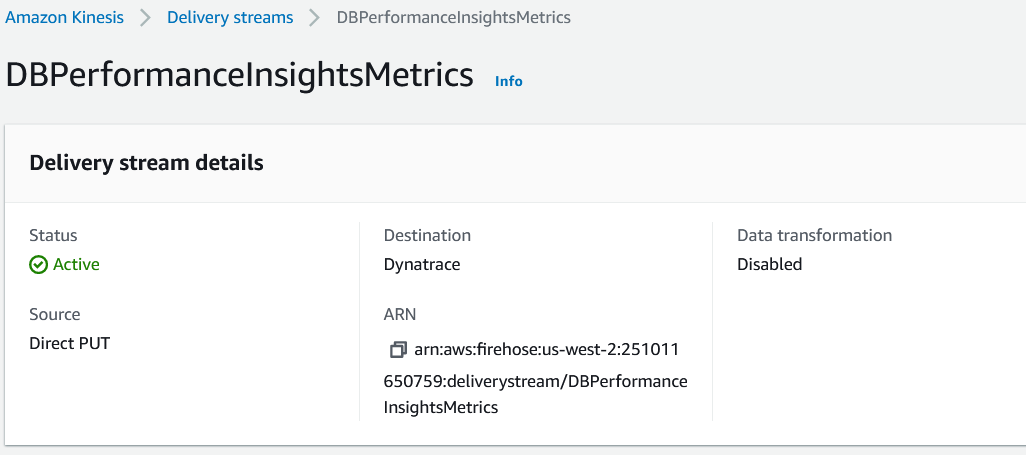Viewport: 1026px width, 455px height.
Task: Open the Info link beside the title
Action: pos(508,81)
